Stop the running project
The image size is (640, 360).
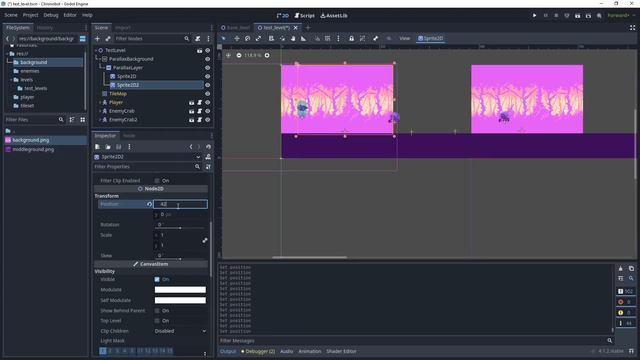click(x=556, y=16)
